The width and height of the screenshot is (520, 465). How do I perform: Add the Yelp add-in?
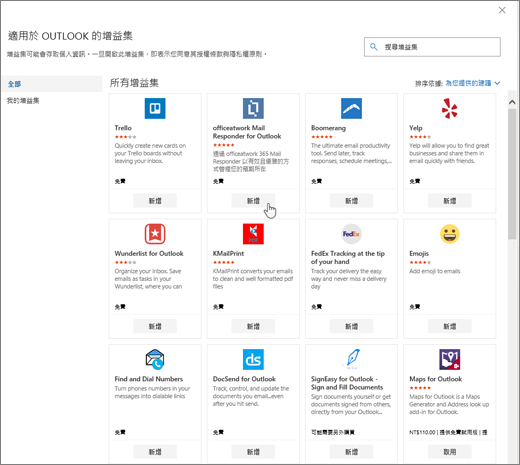(450, 201)
